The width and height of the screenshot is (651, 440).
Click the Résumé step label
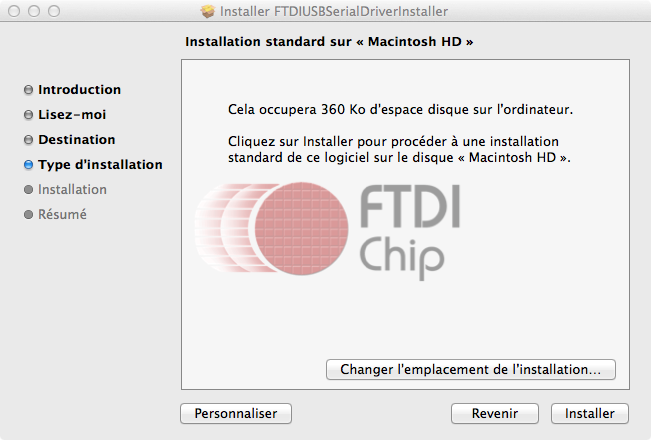(x=62, y=215)
